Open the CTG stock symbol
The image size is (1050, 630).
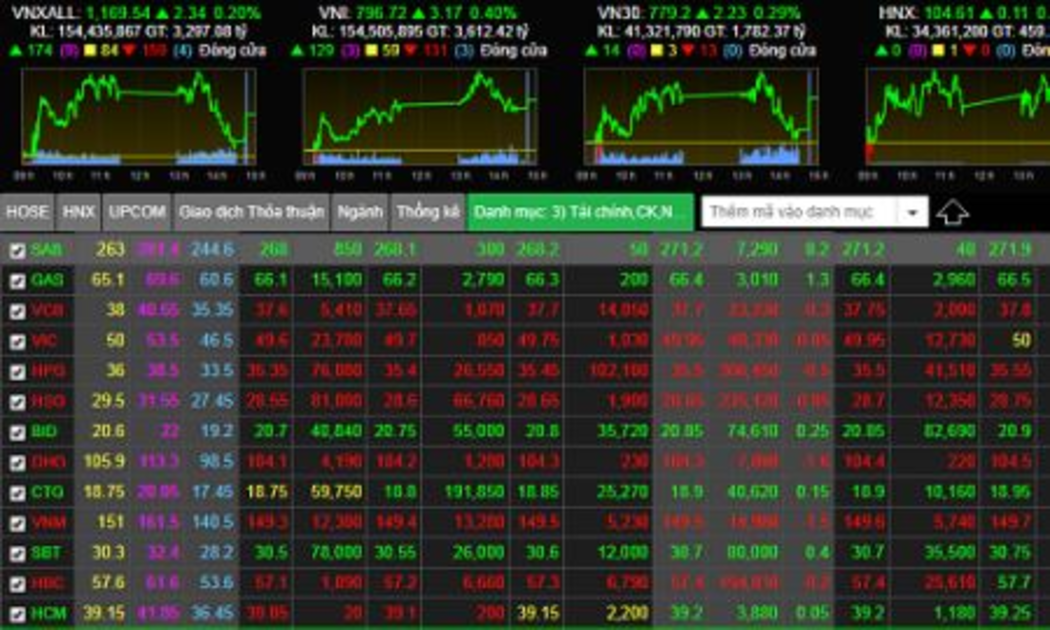pyautogui.click(x=46, y=492)
